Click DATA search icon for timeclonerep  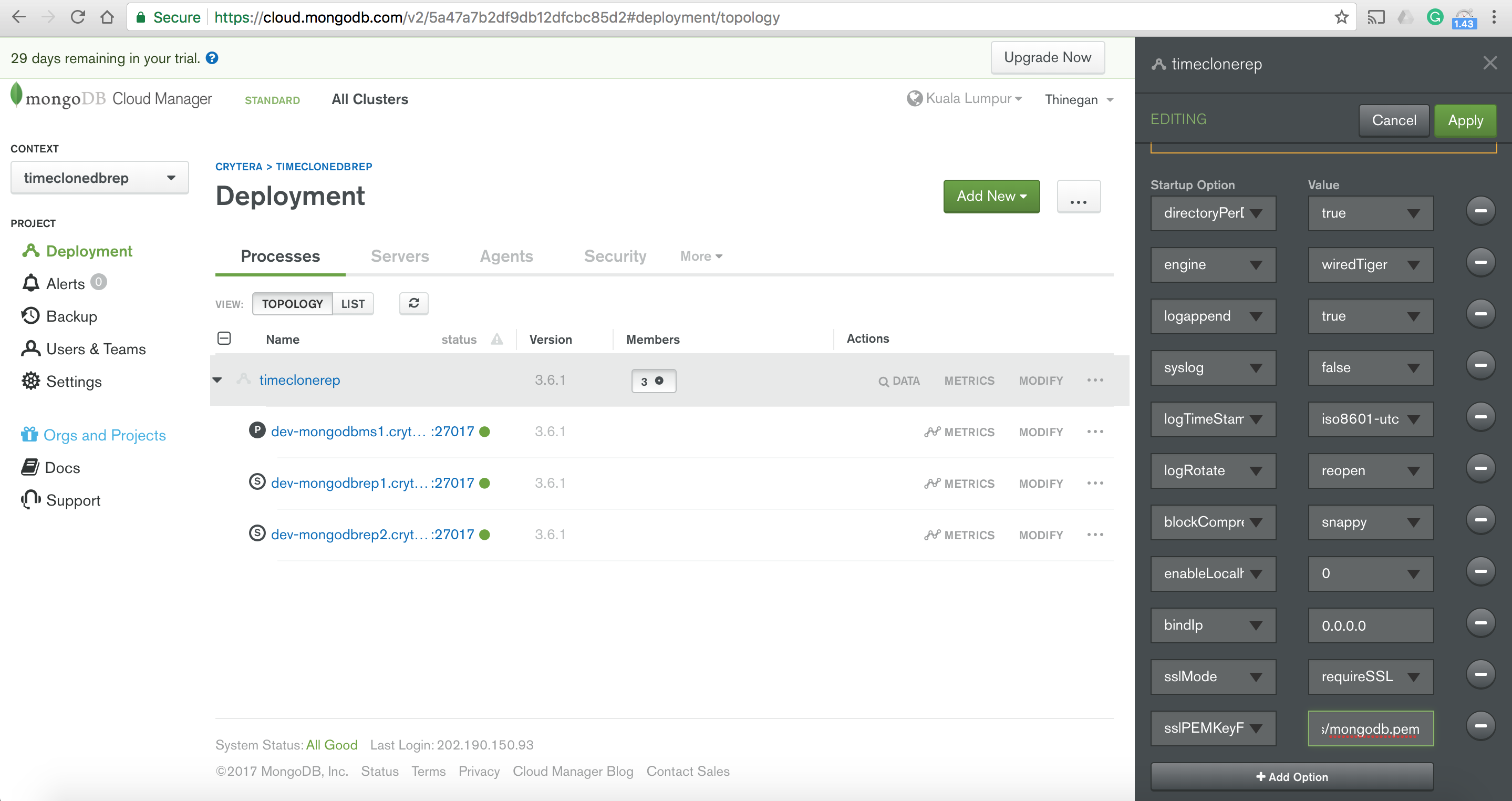click(x=883, y=381)
